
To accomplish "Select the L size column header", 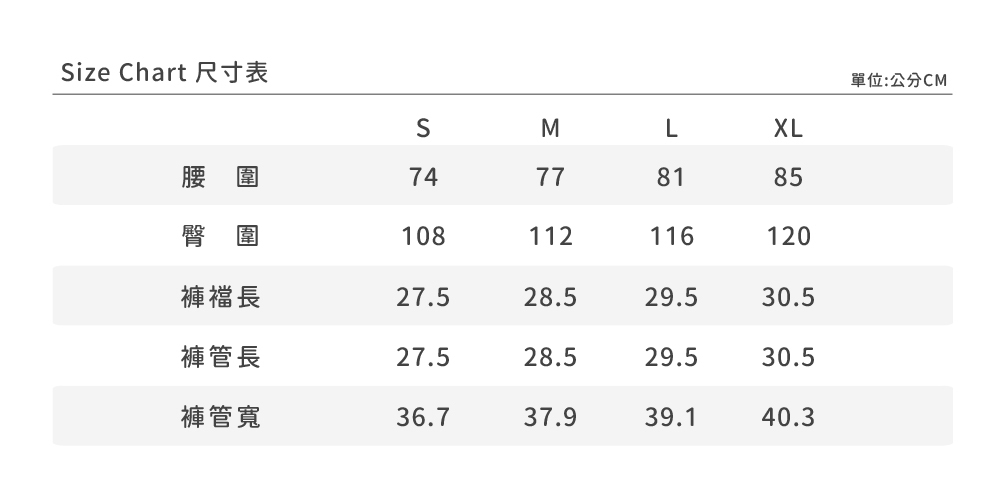I will tap(672, 129).
